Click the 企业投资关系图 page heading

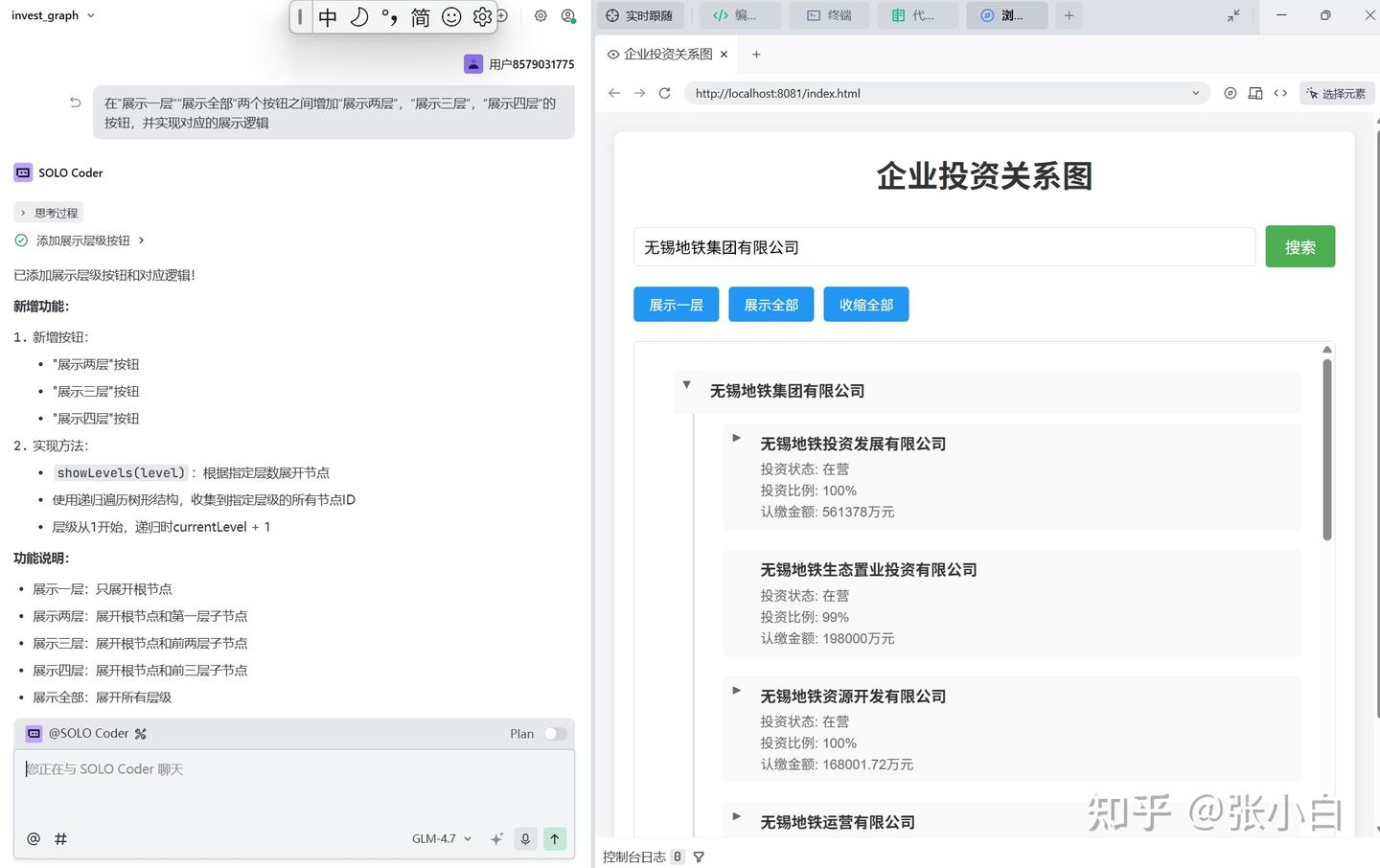click(x=984, y=176)
